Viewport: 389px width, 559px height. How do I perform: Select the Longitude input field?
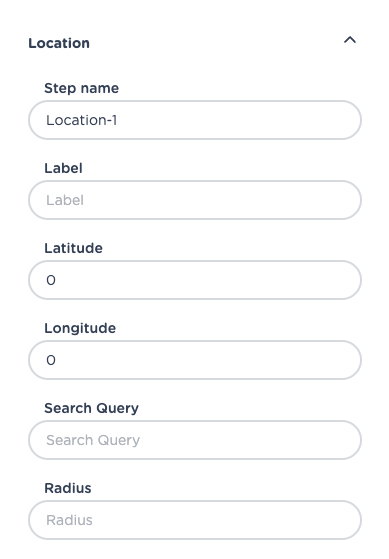(x=195, y=360)
